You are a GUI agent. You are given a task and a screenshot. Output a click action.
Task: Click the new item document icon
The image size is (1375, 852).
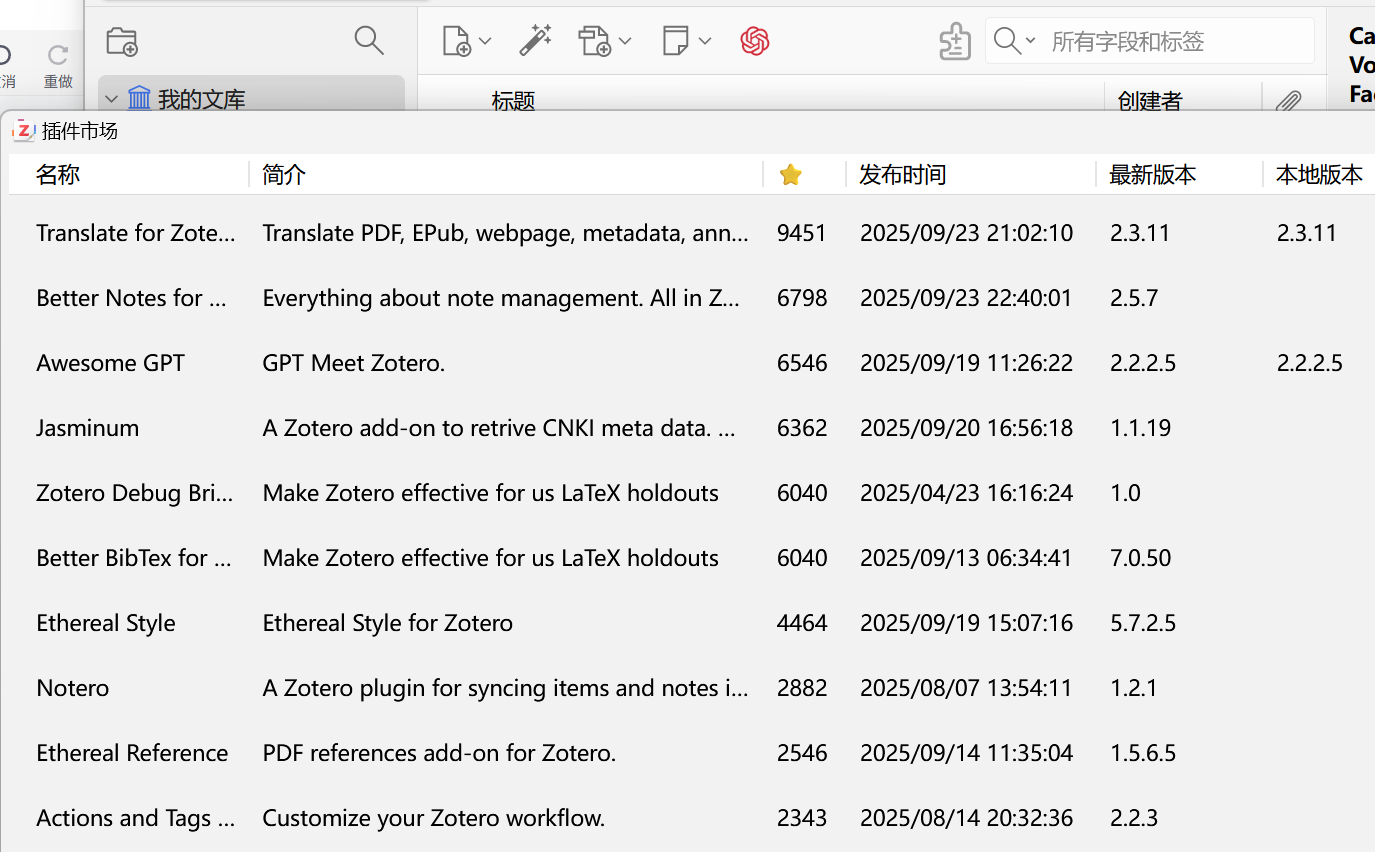456,41
